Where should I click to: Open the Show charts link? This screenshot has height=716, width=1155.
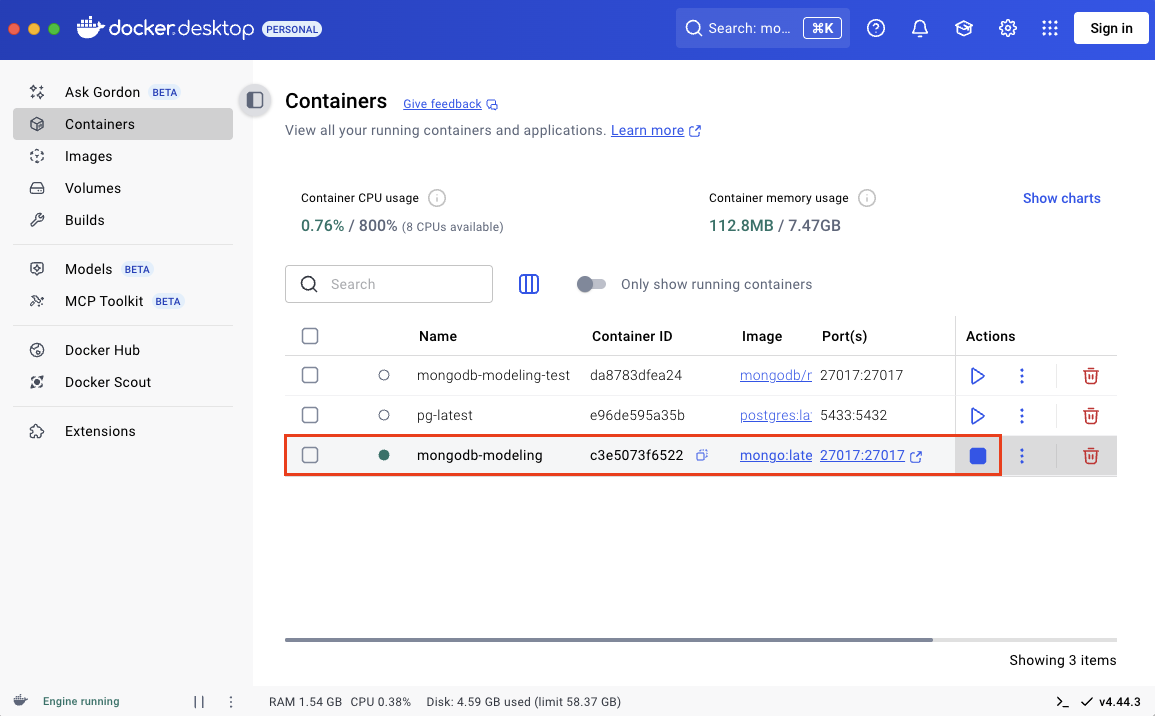click(x=1061, y=198)
